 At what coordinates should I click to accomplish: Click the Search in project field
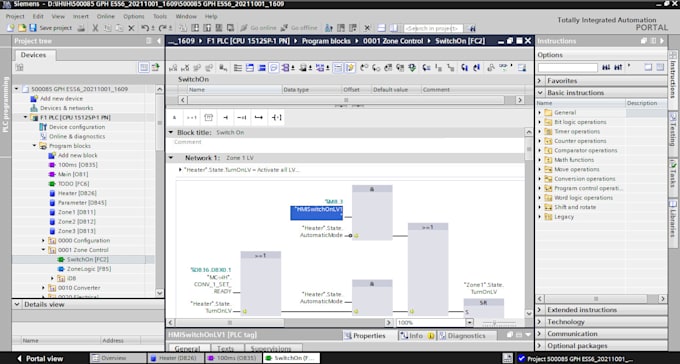(433, 28)
